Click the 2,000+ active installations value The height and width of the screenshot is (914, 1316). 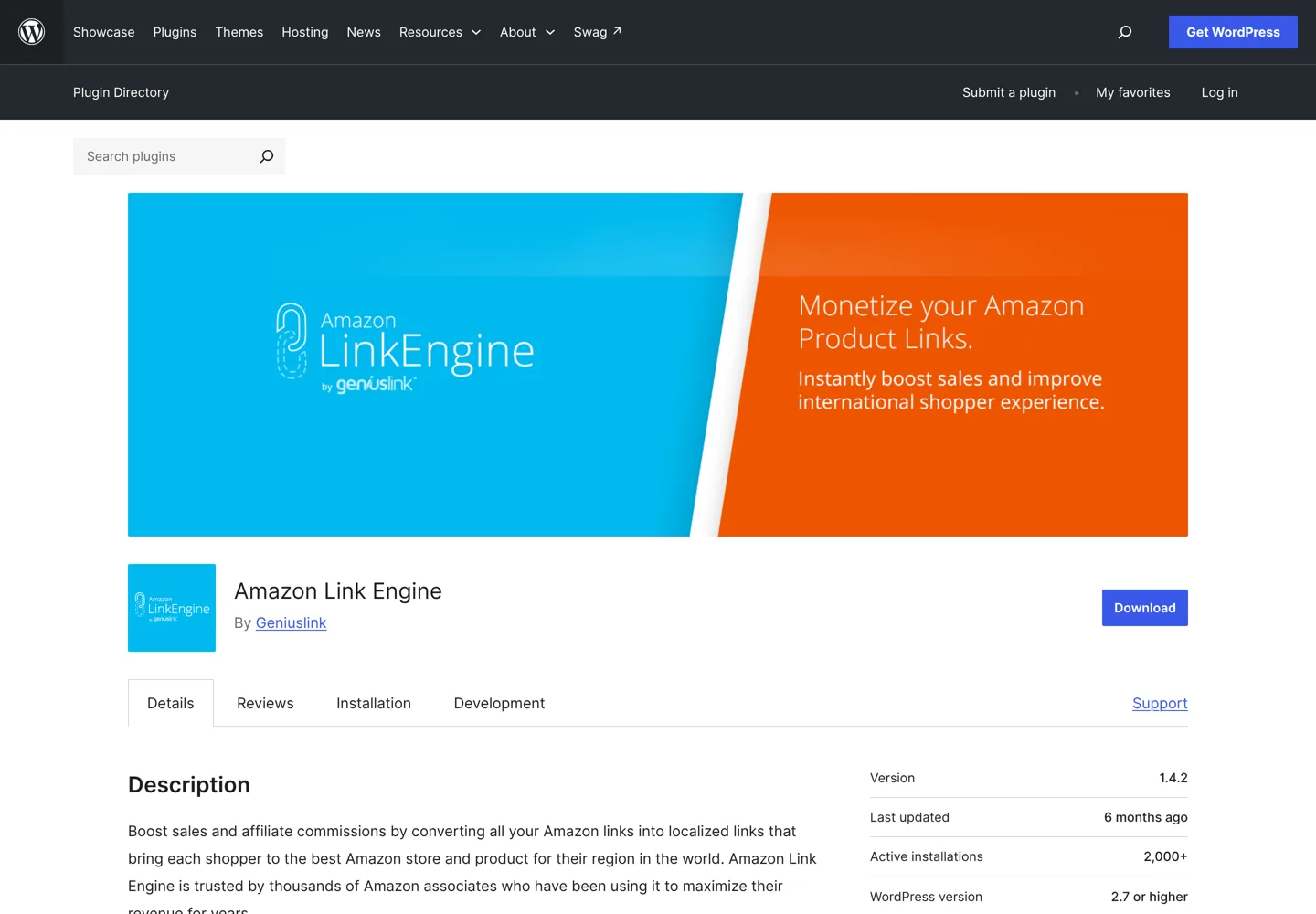pyautogui.click(x=1165, y=856)
